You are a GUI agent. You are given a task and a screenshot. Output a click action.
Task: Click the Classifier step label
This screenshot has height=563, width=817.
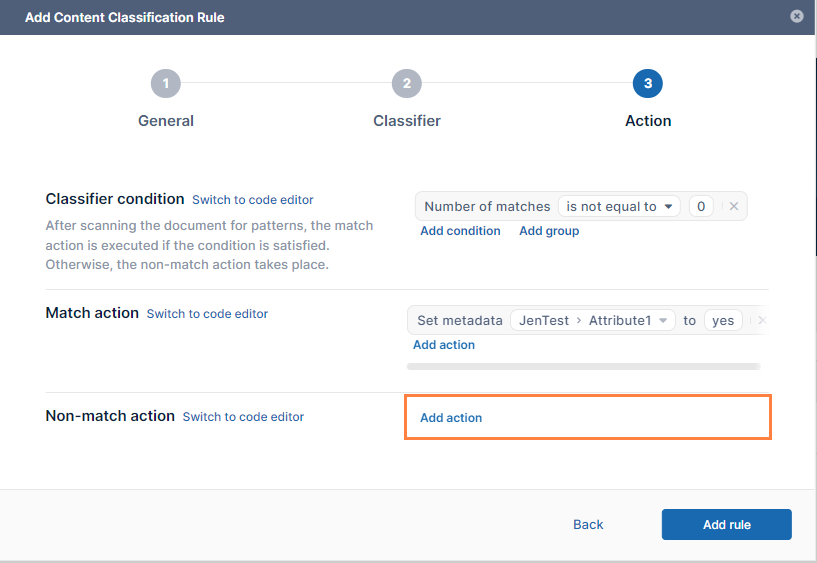[407, 121]
